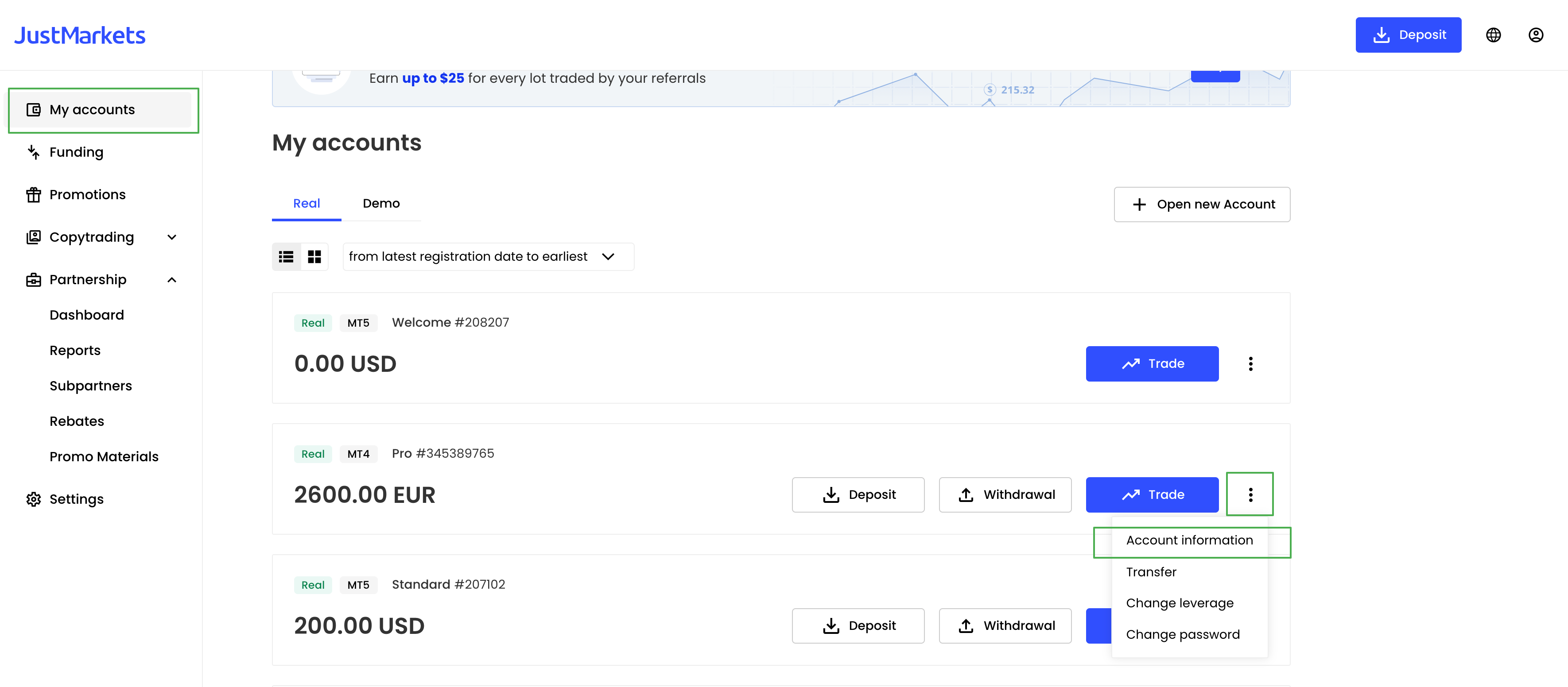Image resolution: width=1568 pixels, height=687 pixels.
Task: Open Settings gear in sidebar
Action: pyautogui.click(x=34, y=499)
